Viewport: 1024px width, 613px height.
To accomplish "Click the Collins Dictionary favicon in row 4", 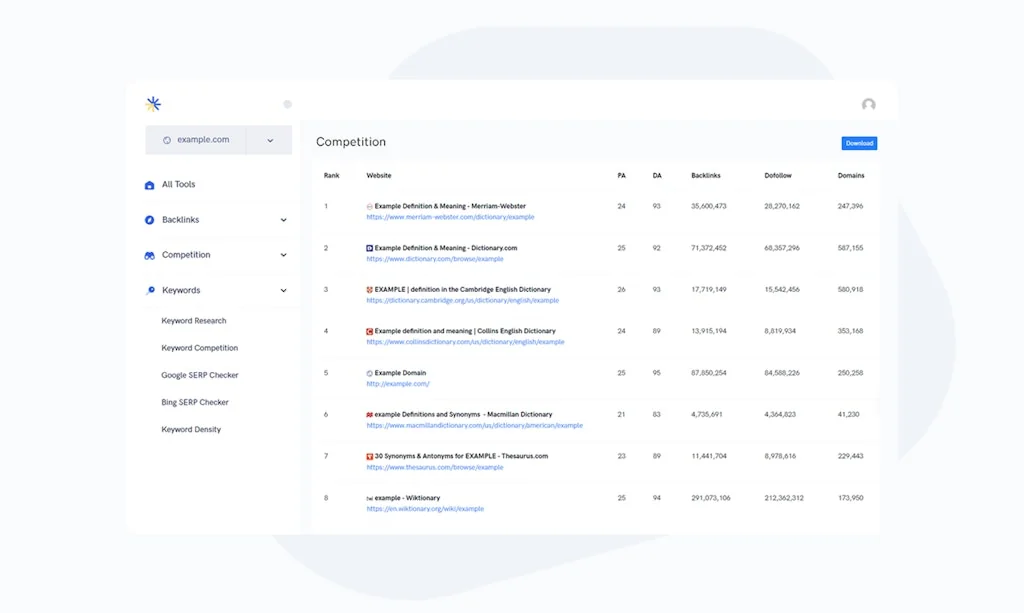I will click(x=370, y=331).
